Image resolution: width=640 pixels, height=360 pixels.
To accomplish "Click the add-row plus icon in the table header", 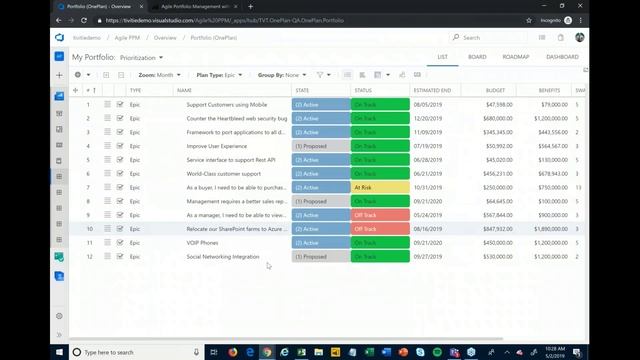I will (76, 90).
